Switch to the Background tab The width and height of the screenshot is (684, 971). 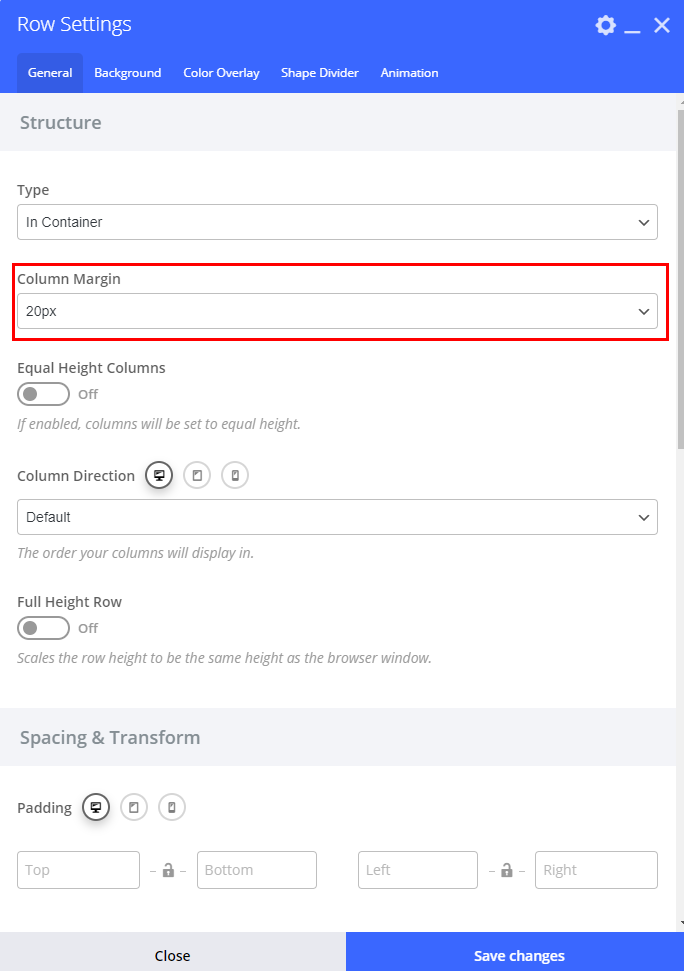point(128,73)
